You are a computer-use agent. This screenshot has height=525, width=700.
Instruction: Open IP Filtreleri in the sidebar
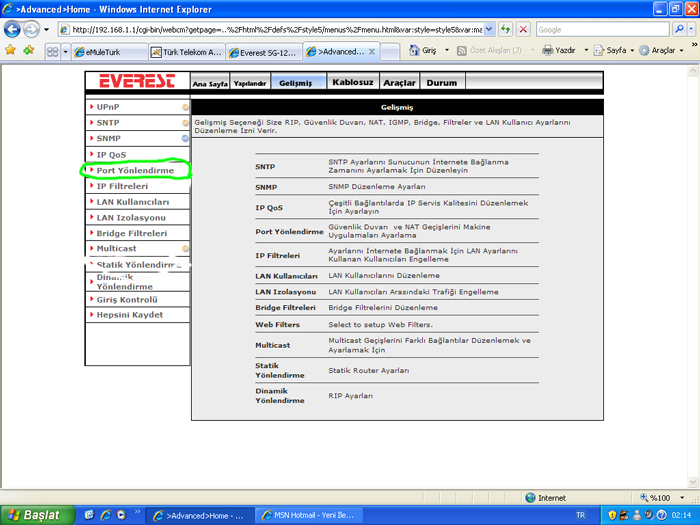tap(122, 186)
